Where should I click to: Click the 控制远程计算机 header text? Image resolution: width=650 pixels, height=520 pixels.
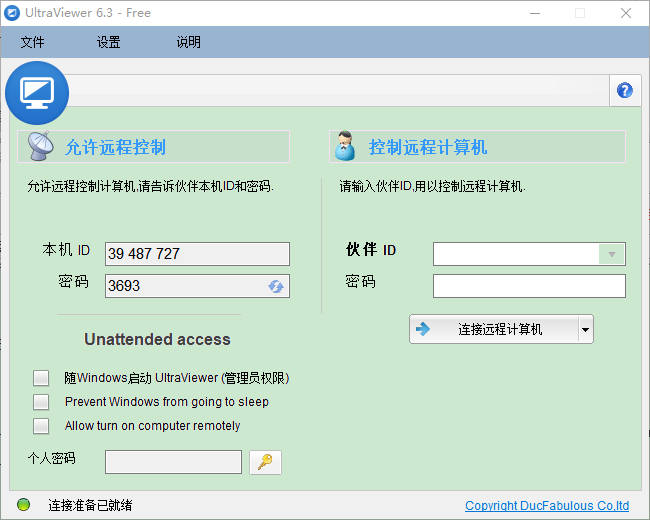[x=428, y=147]
